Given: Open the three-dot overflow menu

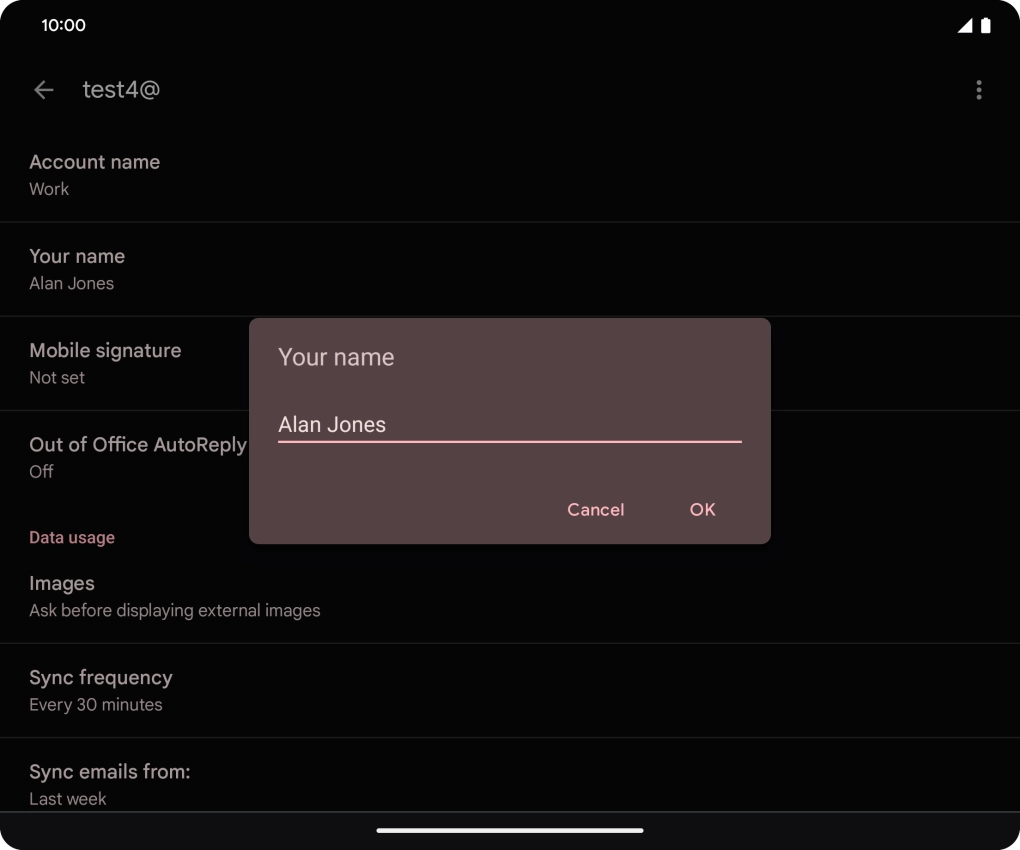Looking at the screenshot, I should pos(978,90).
